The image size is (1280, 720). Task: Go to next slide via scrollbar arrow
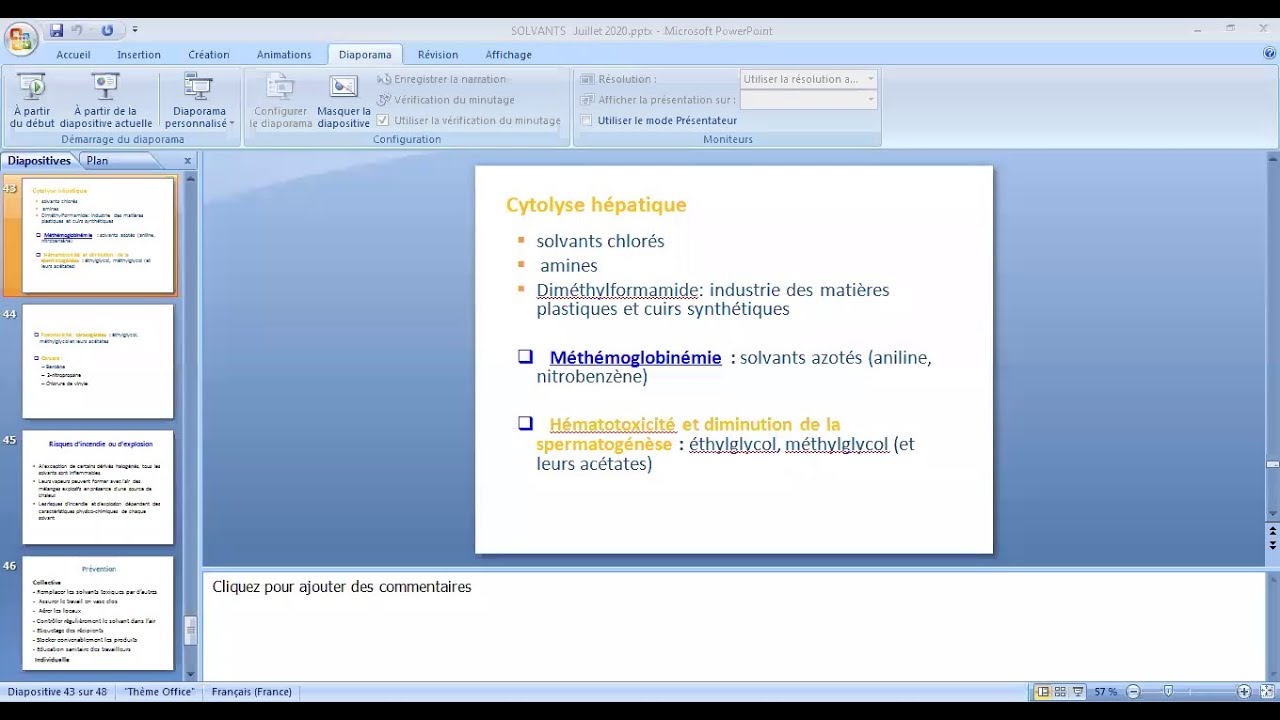tap(1273, 546)
